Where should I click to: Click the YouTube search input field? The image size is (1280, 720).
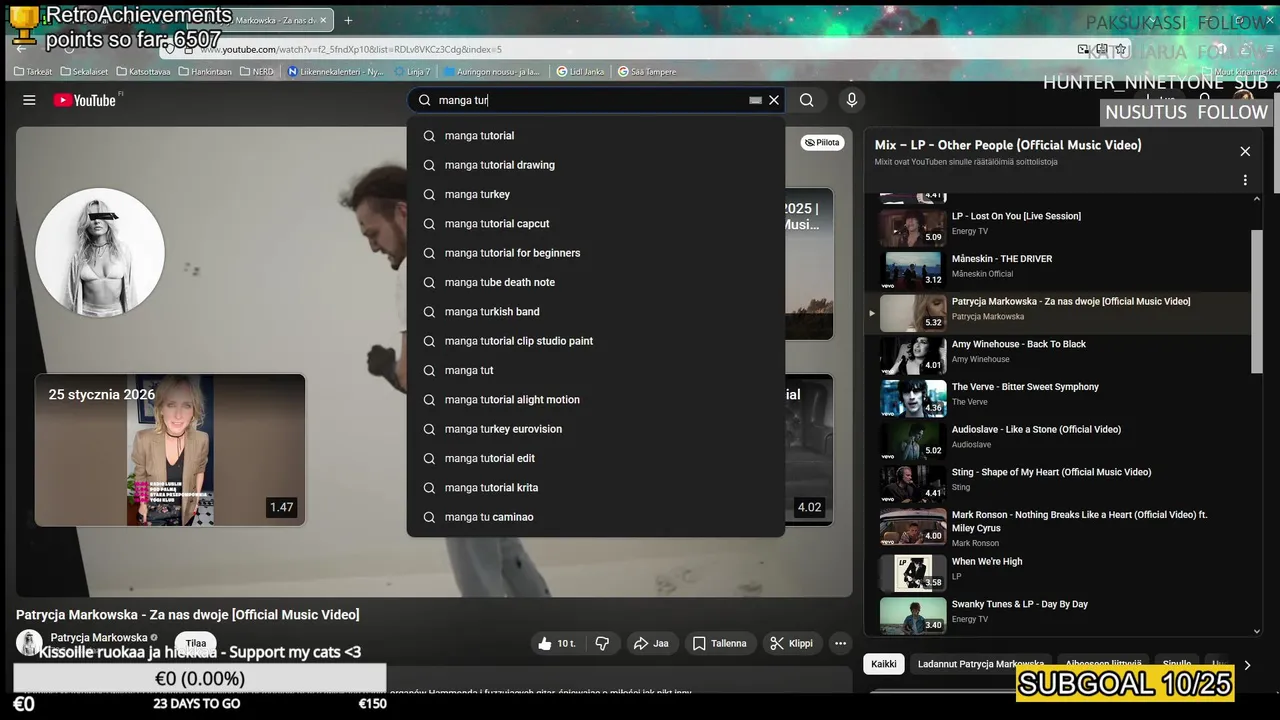(590, 100)
